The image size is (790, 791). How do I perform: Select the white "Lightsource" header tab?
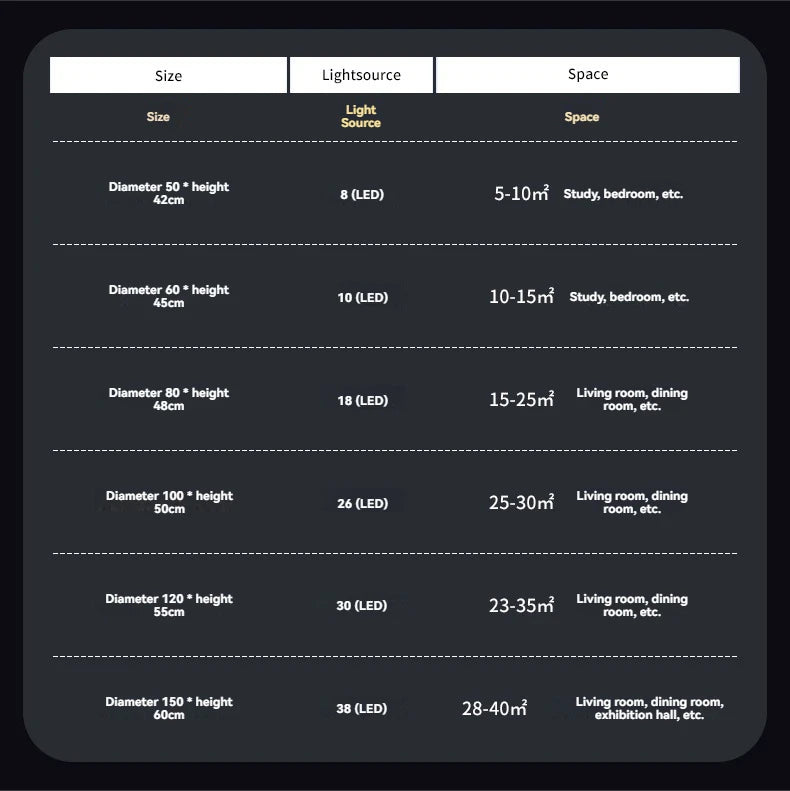tap(361, 75)
